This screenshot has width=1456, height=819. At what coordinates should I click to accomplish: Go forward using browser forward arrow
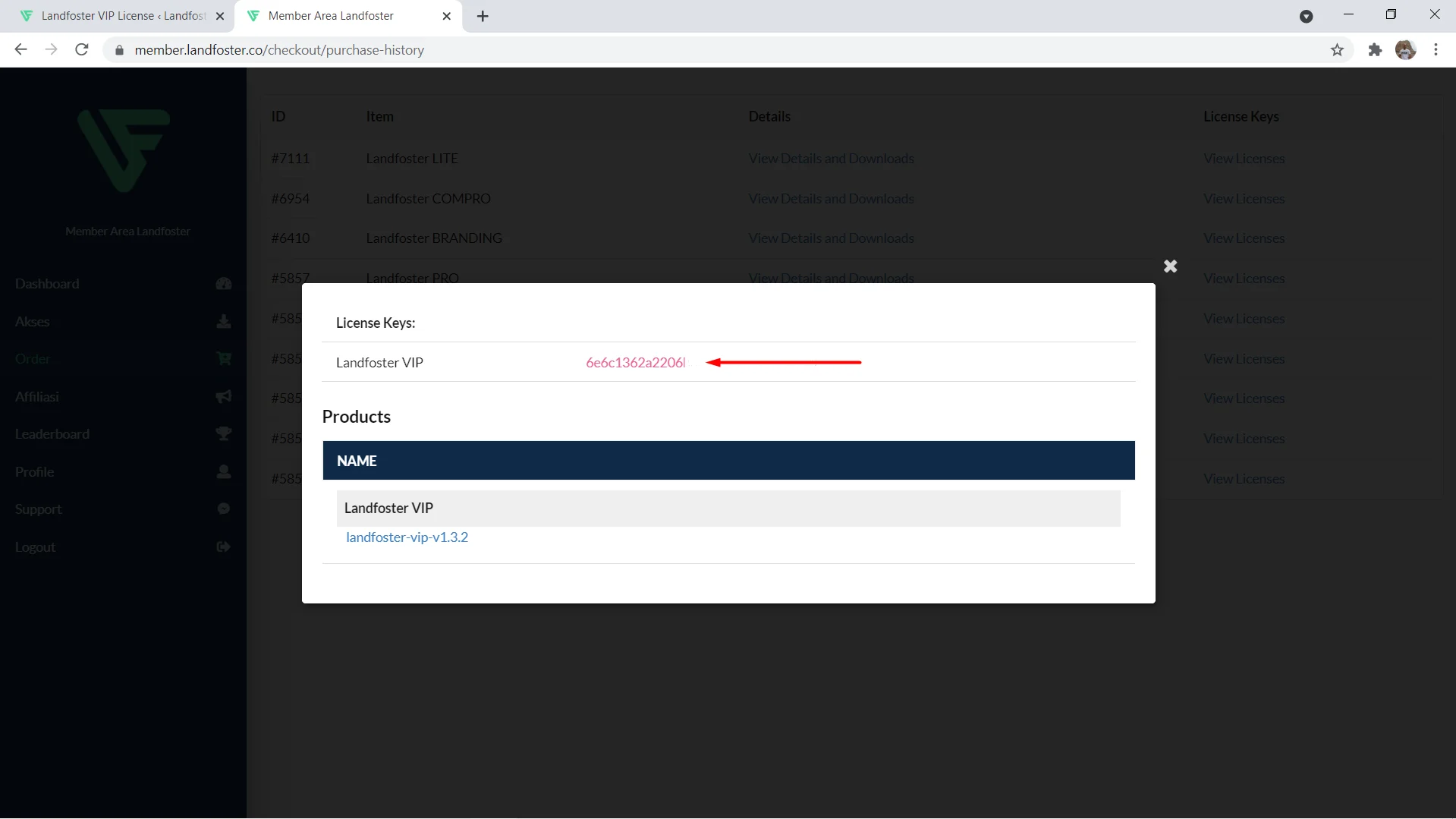coord(51,50)
